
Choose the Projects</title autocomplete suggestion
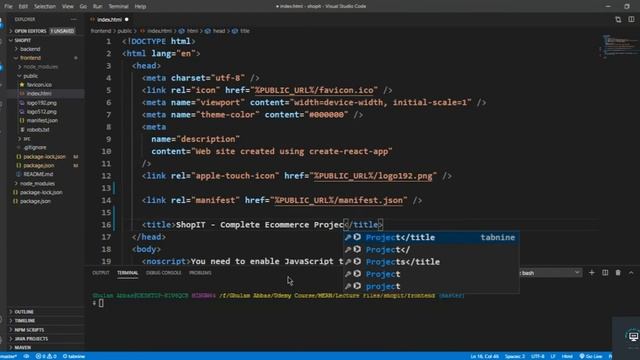[x=431, y=262]
